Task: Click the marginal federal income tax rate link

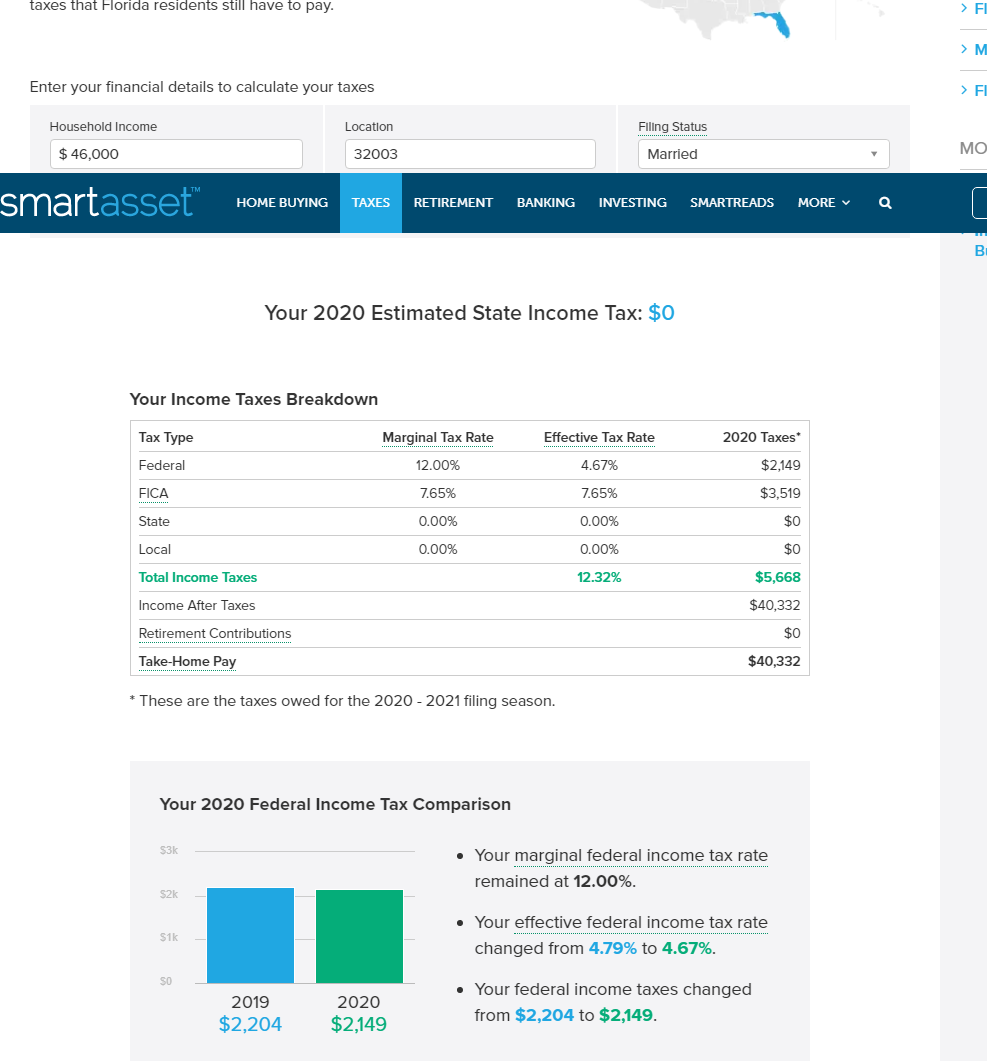Action: click(641, 855)
